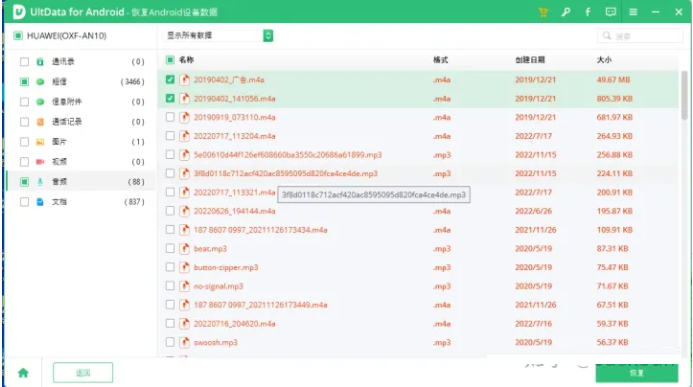693x387 pixels.
Task: Check the 20190919_073110.m4a file checkbox
Action: pyautogui.click(x=170, y=117)
